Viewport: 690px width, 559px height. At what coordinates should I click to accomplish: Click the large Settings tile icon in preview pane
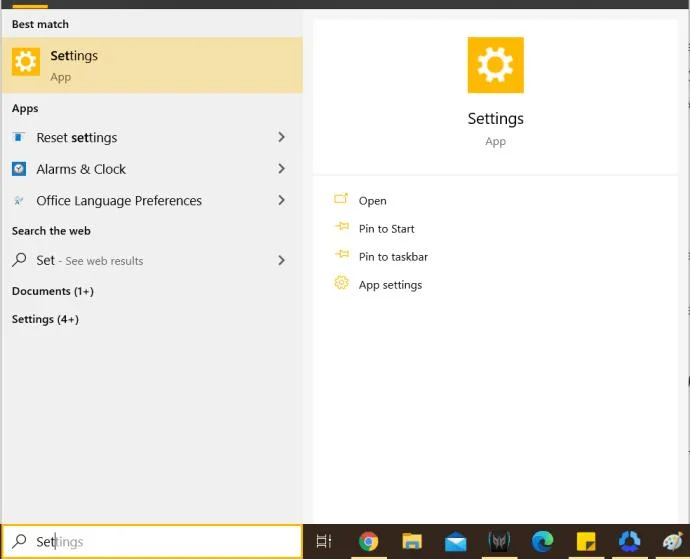[x=495, y=65]
